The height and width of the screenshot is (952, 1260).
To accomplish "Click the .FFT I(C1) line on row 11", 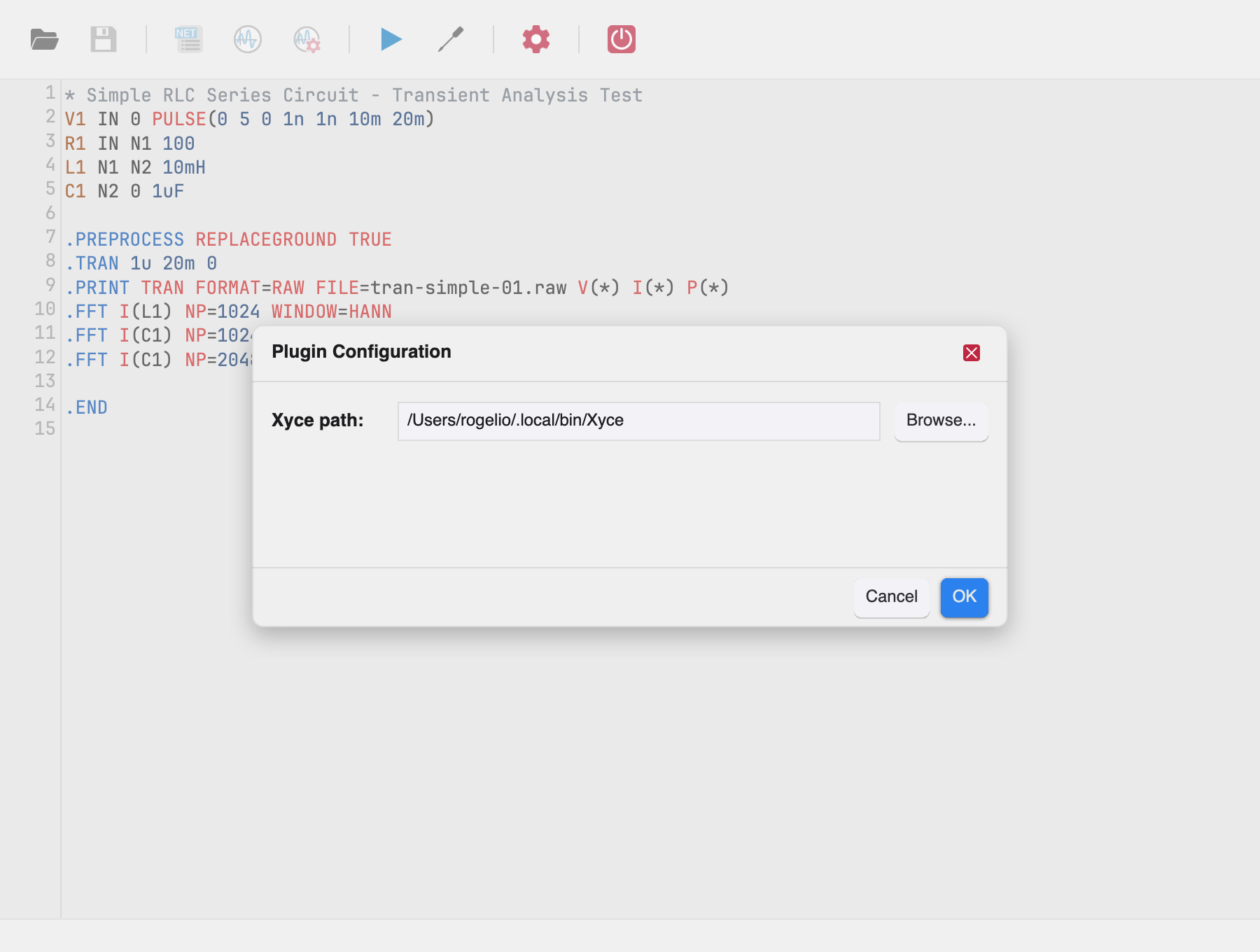I will coord(158,335).
